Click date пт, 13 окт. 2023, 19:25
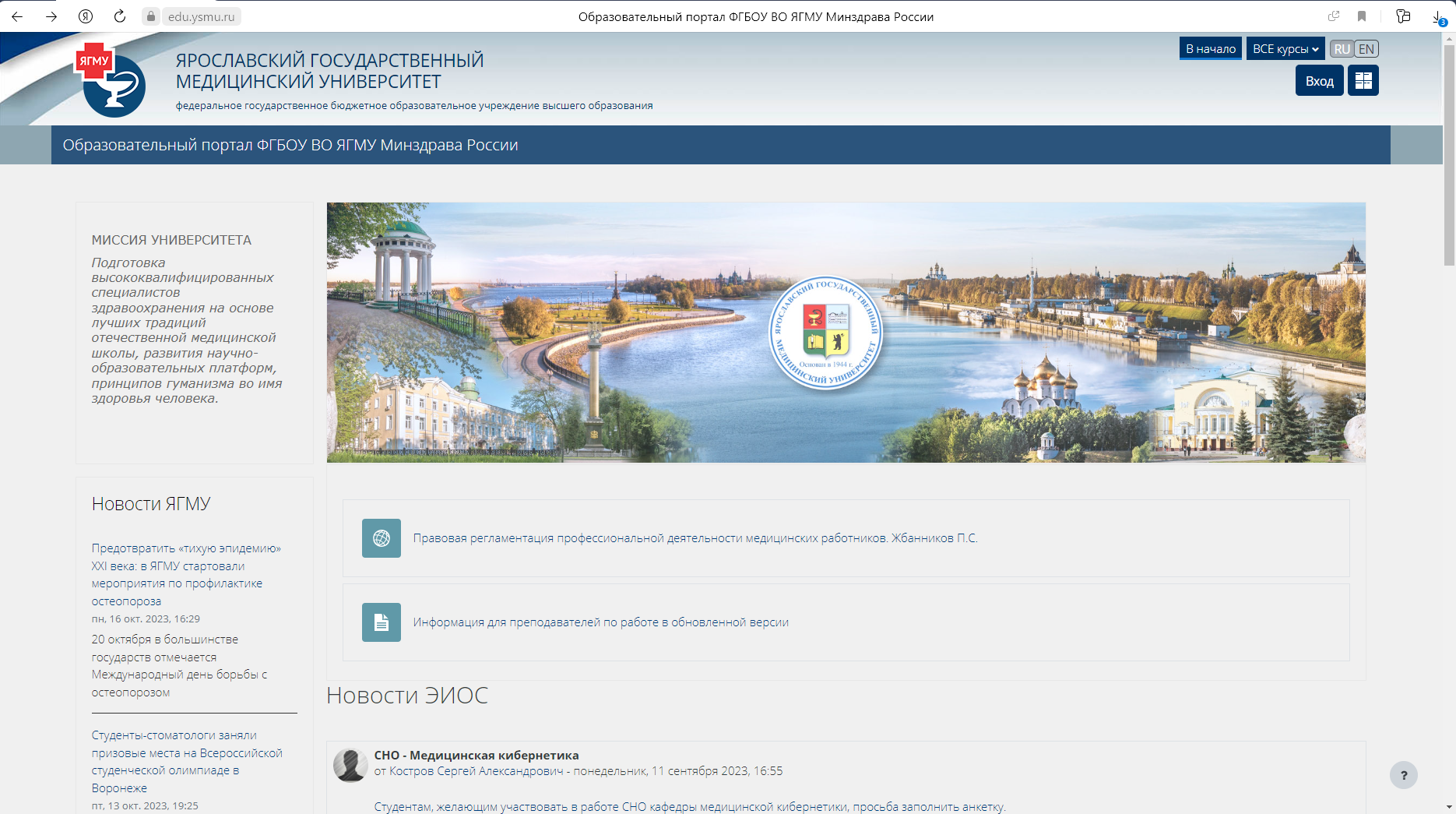The image size is (1456, 814). (145, 806)
